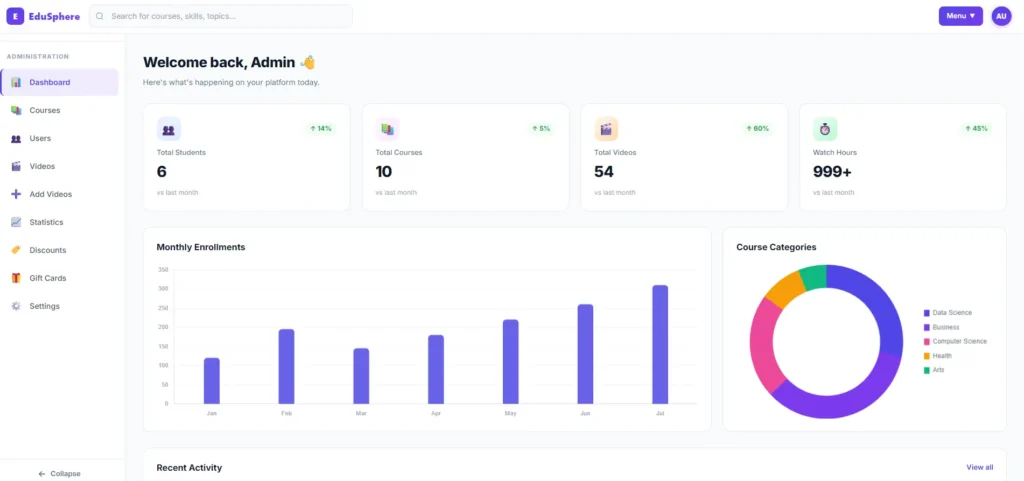Screen dimensions: 1024x481
Task: Click the ADMINISTRATION sidebar label
Action: point(38,56)
